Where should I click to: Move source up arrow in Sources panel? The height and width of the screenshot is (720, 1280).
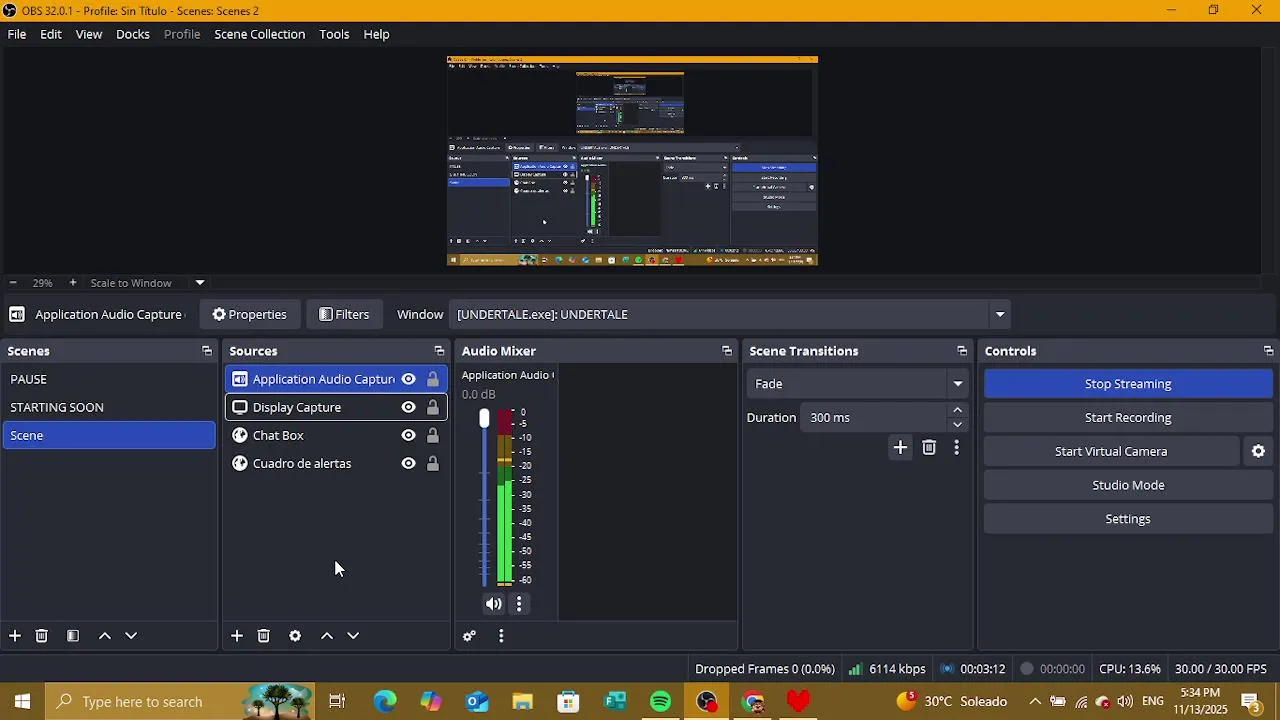(x=327, y=636)
